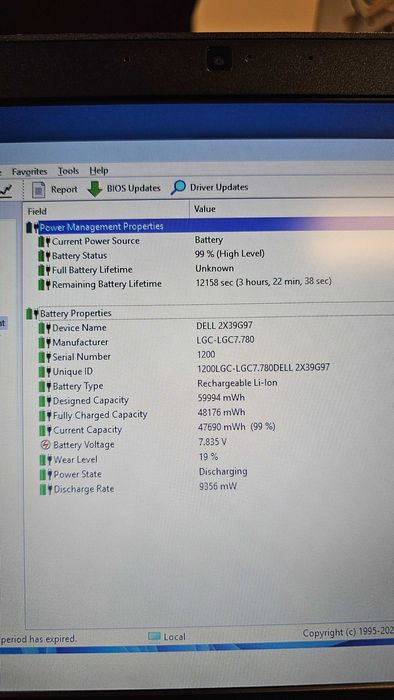The image size is (394, 700).
Task: Open the Help menu
Action: [x=99, y=171]
